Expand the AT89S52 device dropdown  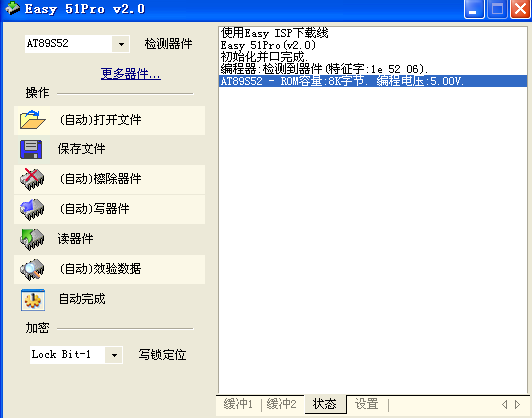pyautogui.click(x=121, y=44)
